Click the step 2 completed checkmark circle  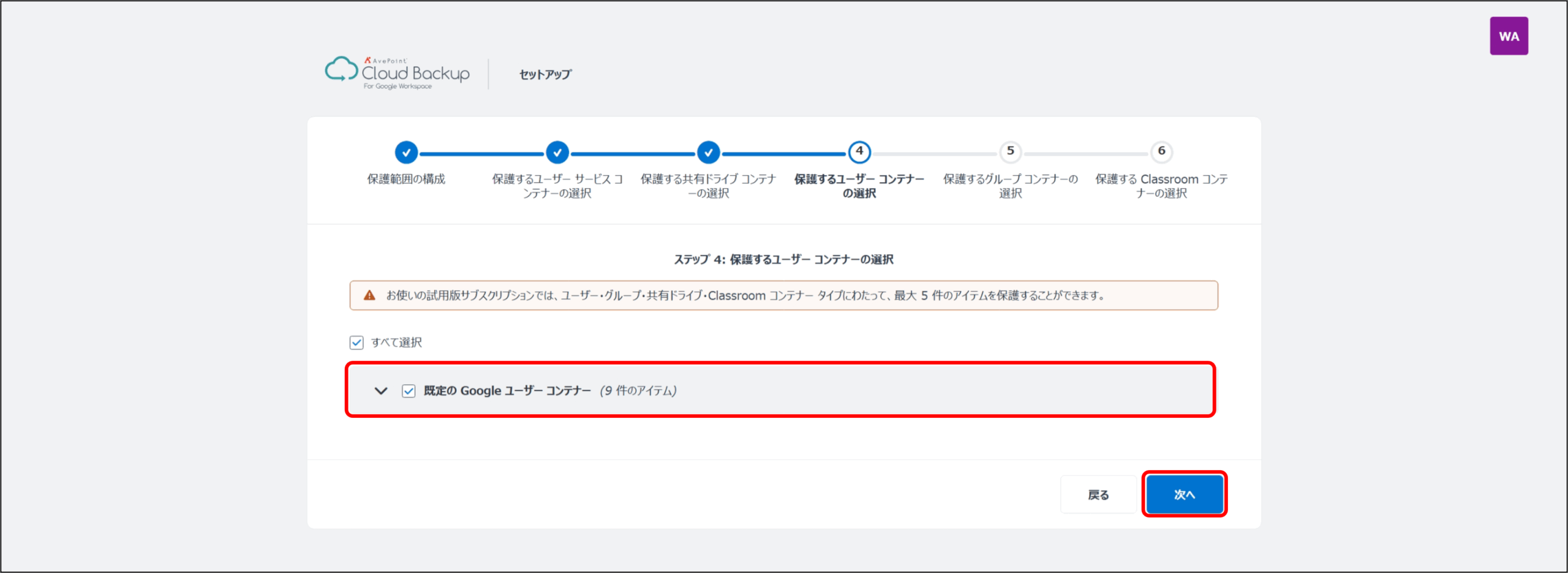tap(557, 153)
